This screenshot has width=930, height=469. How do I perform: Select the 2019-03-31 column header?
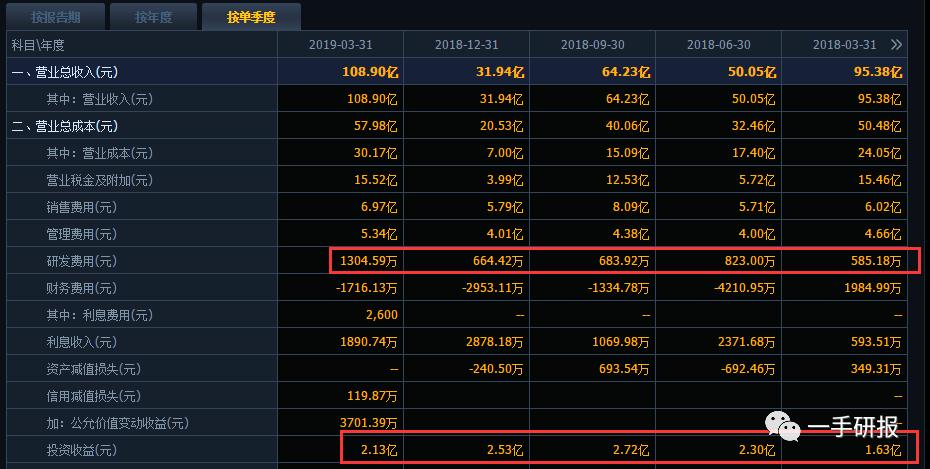point(340,45)
